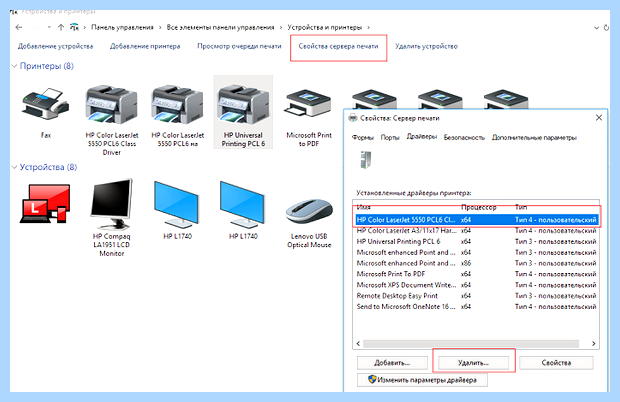The image size is (620, 402).
Task: Click the left arrow of horizontal scrollbar
Action: [x=358, y=343]
